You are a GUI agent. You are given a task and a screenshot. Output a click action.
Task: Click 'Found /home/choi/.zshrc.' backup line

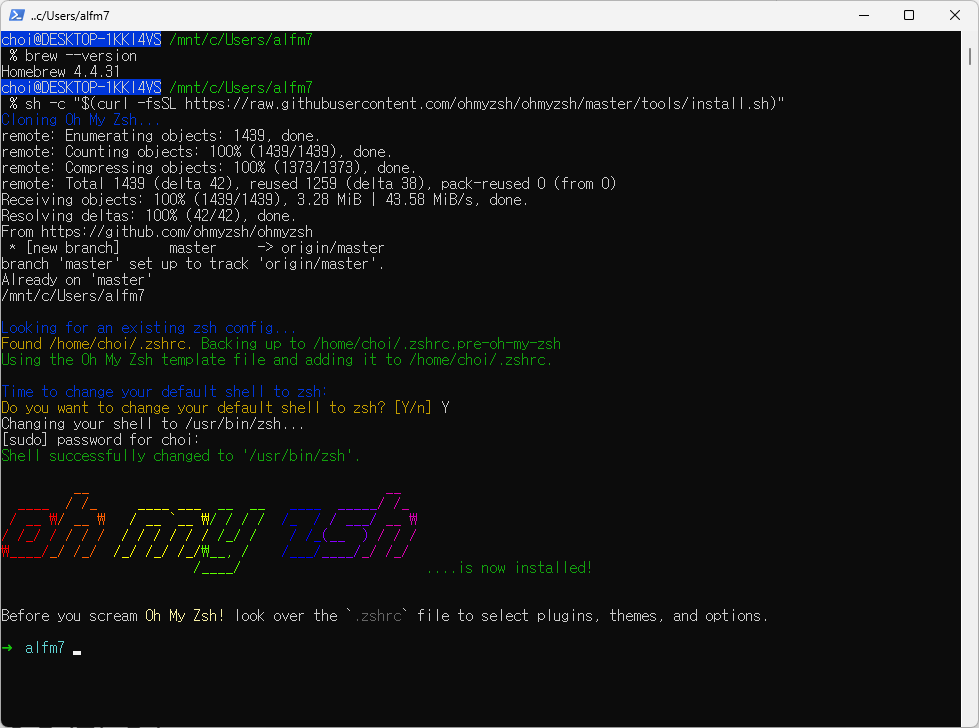click(281, 344)
